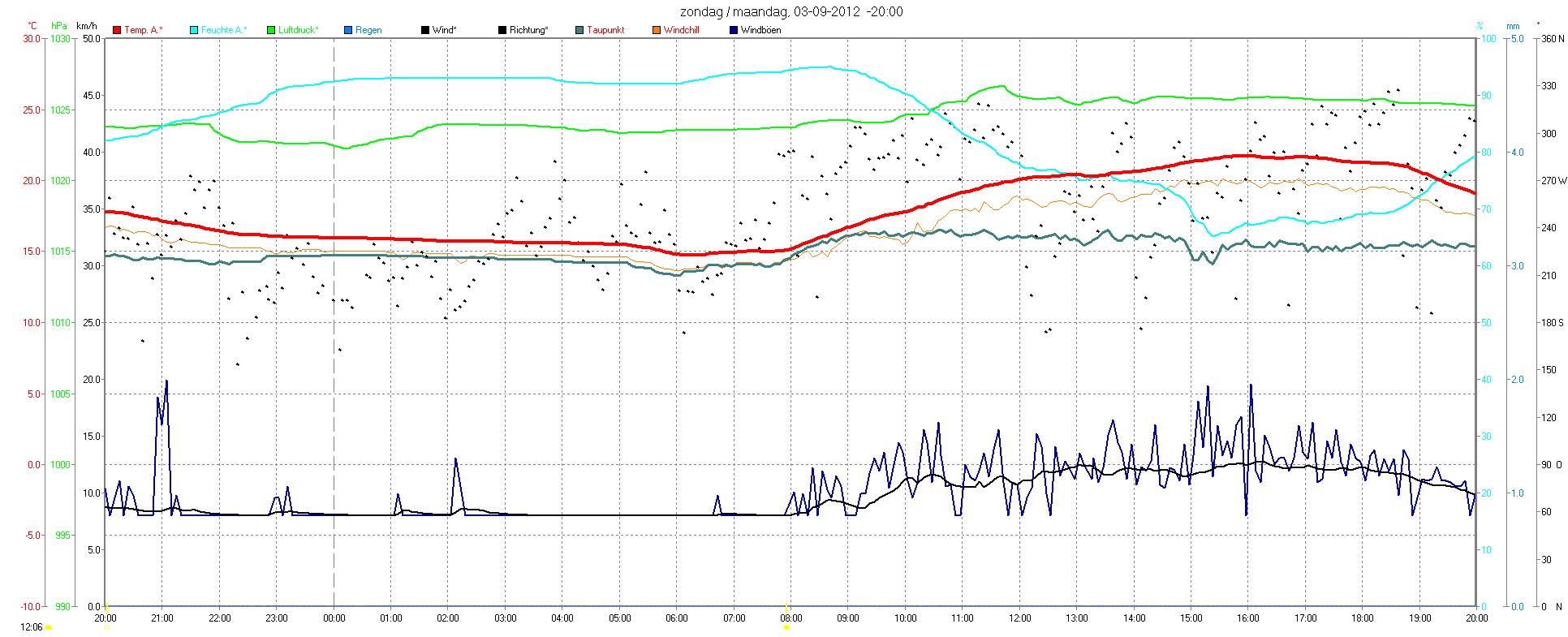Click the '990' pressure axis value
The height and width of the screenshot is (637, 1568).
[63, 606]
